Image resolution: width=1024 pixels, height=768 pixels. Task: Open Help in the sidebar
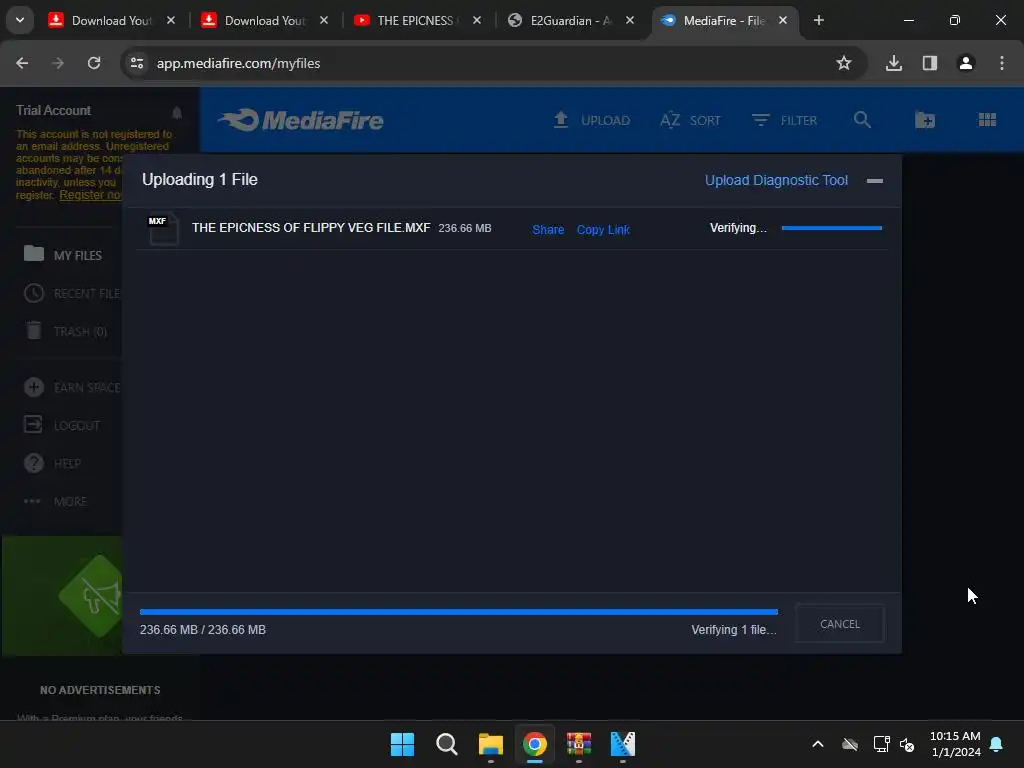tap(52, 463)
